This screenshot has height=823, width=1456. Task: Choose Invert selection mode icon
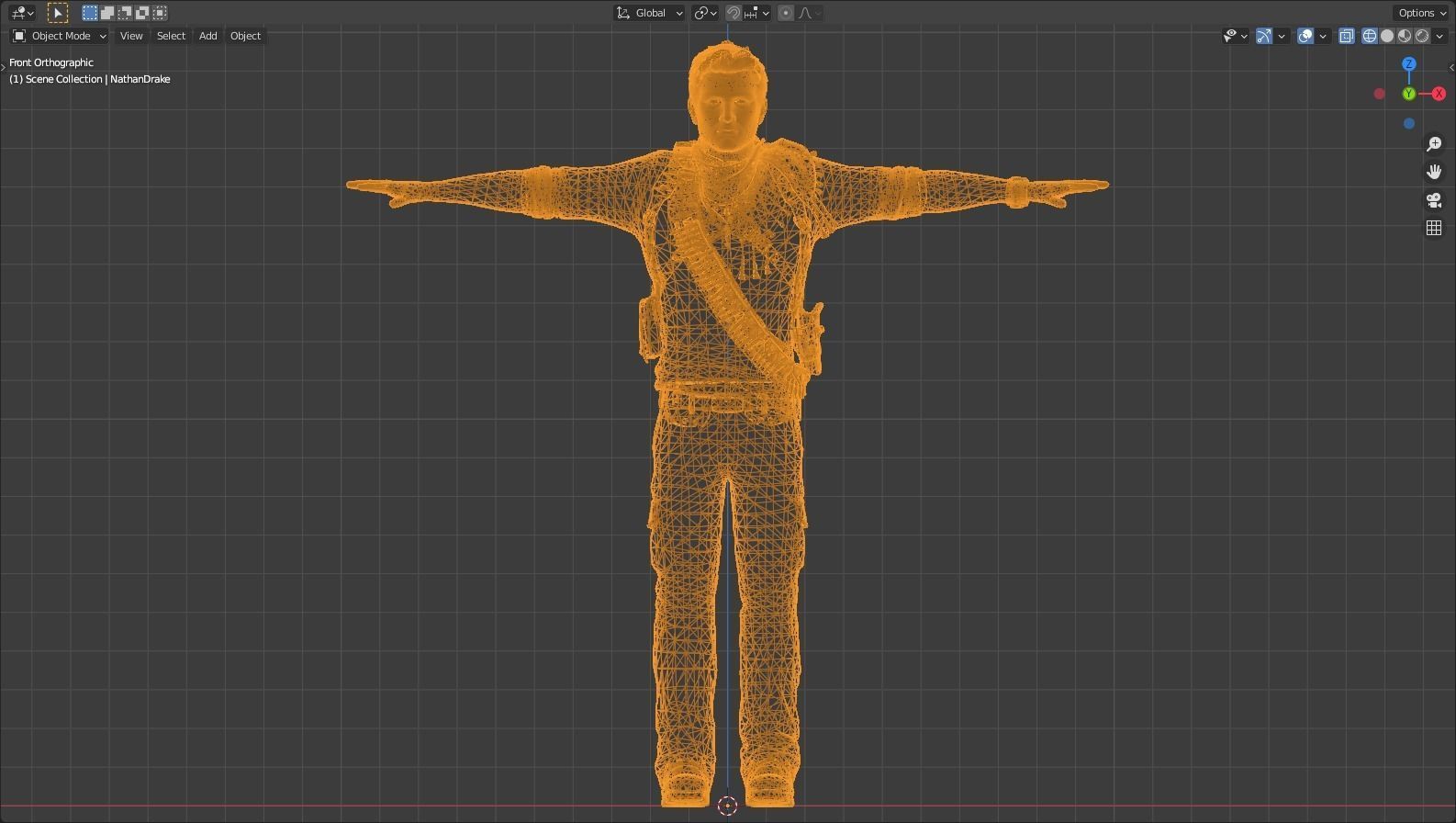[142, 13]
